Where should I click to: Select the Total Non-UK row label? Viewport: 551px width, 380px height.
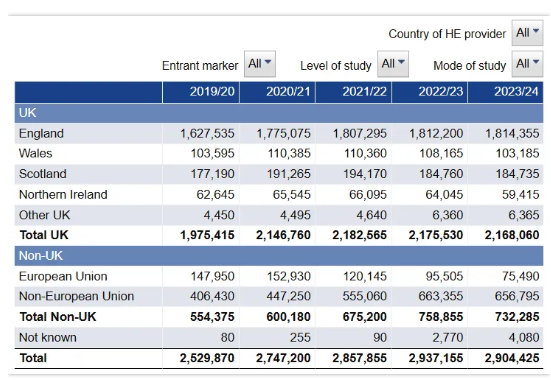[x=58, y=317]
